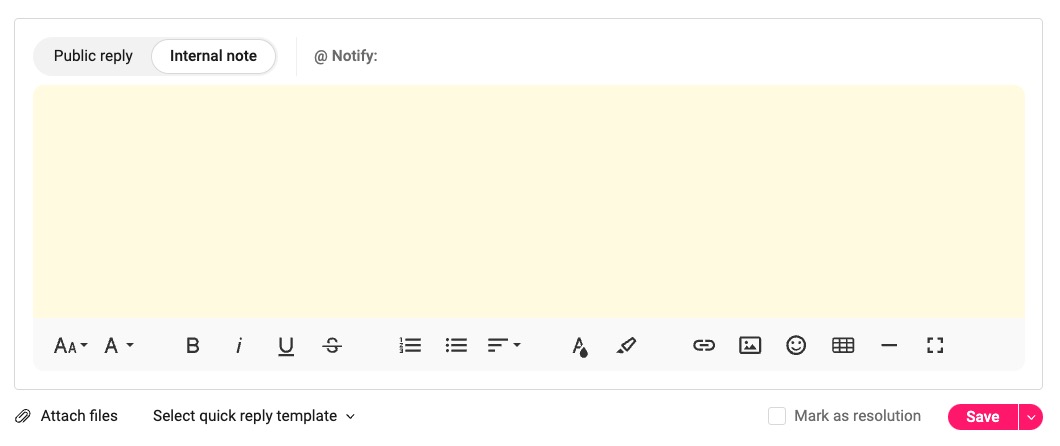
Task: Insert a bulleted list
Action: click(456, 345)
